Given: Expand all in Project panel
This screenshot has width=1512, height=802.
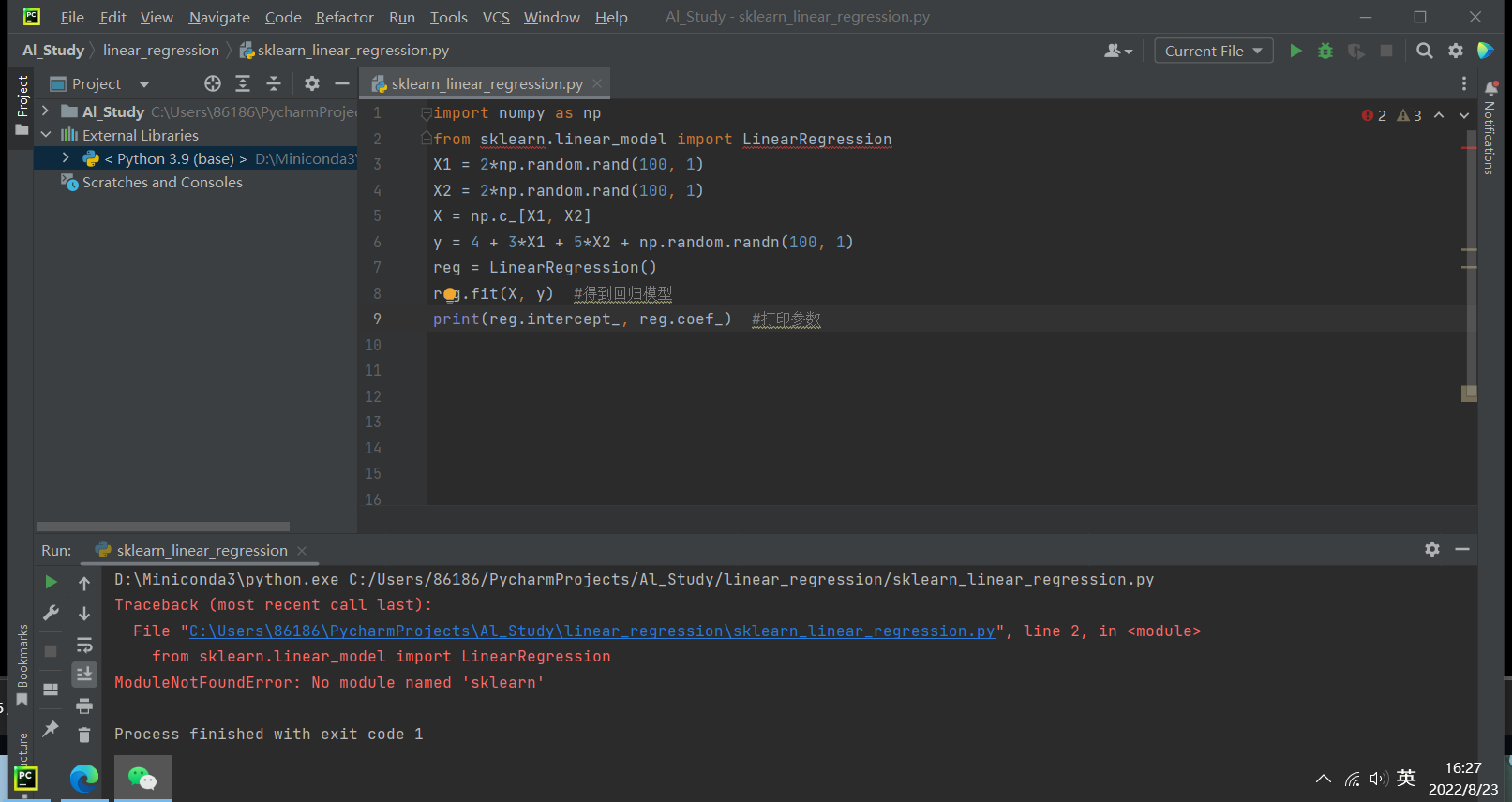Looking at the screenshot, I should [x=243, y=83].
